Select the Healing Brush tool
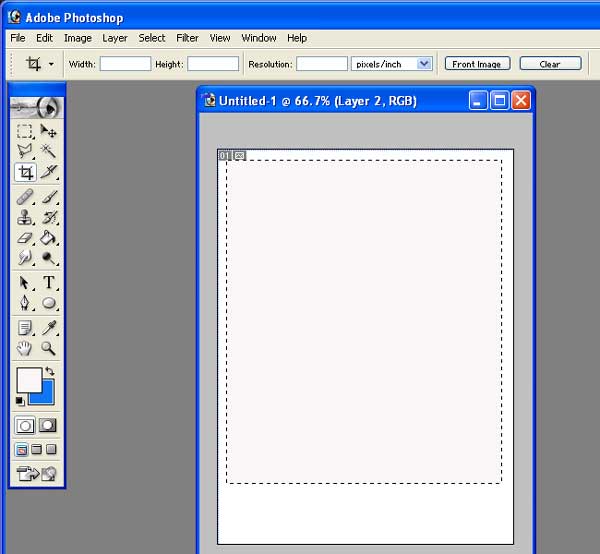 [x=25, y=197]
